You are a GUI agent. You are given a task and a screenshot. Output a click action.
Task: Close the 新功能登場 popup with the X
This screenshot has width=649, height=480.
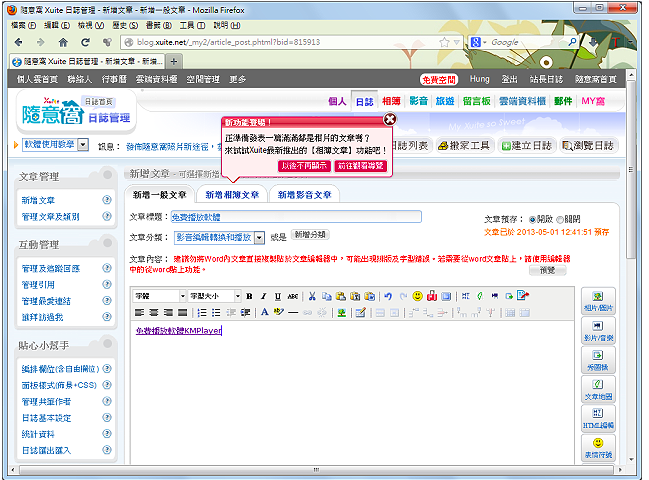389,120
